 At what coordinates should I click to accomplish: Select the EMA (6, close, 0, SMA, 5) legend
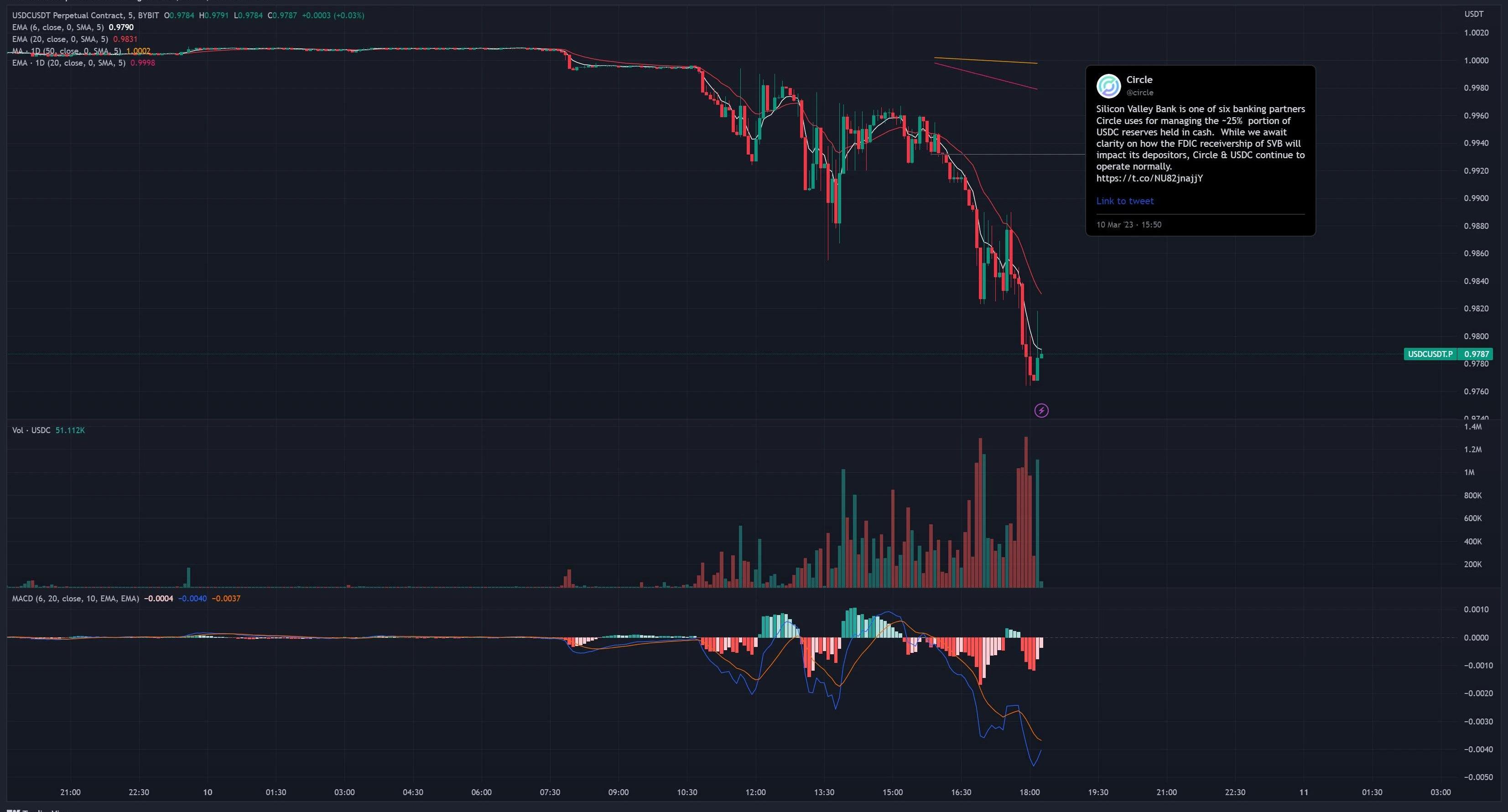coord(58,27)
